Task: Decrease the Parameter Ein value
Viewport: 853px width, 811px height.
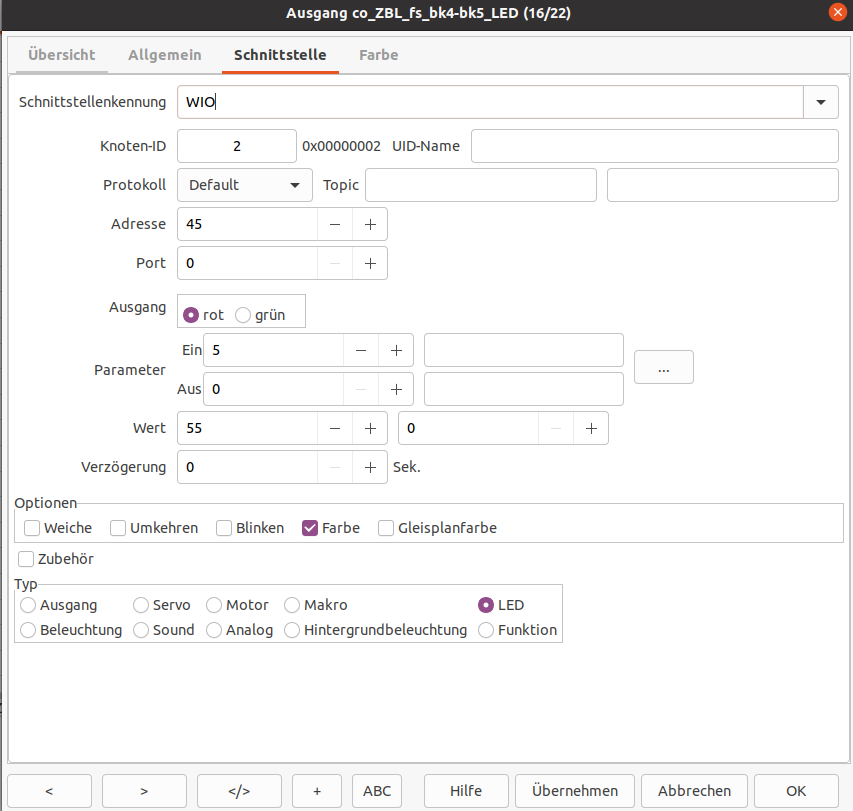Action: [360, 350]
